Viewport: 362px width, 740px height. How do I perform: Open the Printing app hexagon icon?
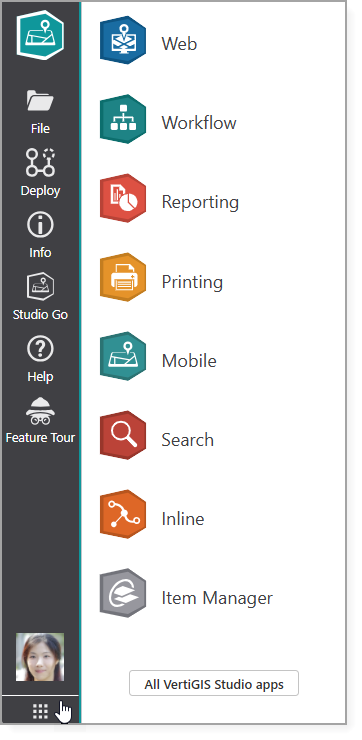click(x=123, y=277)
